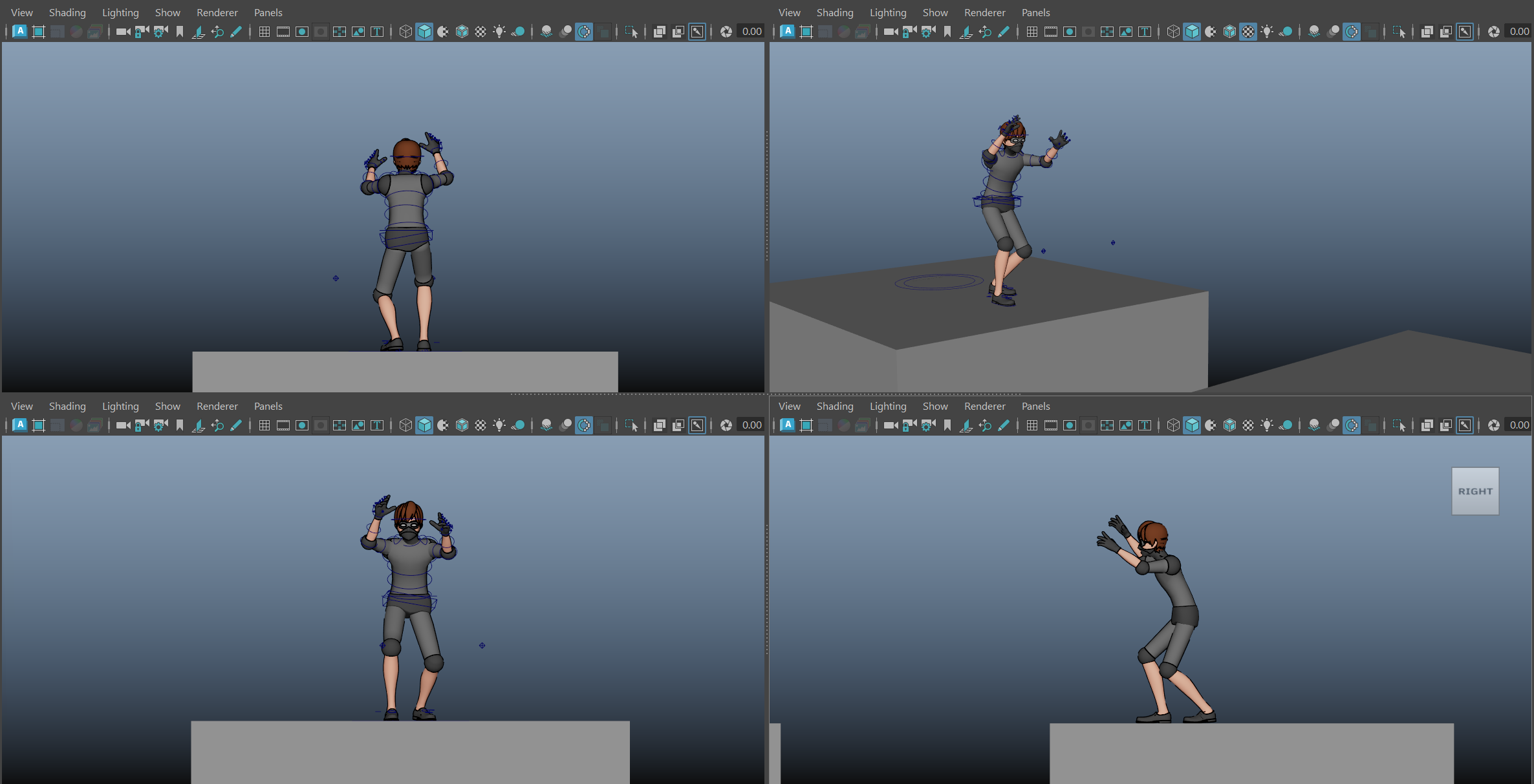
Task: Open Panels menu in bottom-right panel
Action: pyautogui.click(x=1035, y=406)
